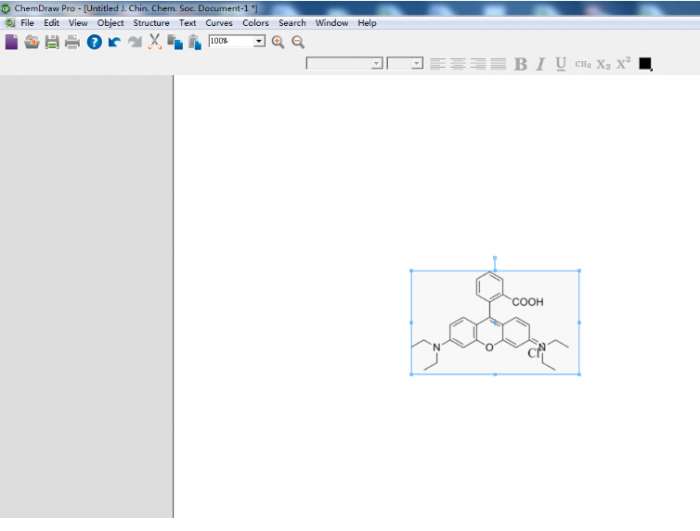Open the Search menu
700x531 pixels.
coord(292,23)
